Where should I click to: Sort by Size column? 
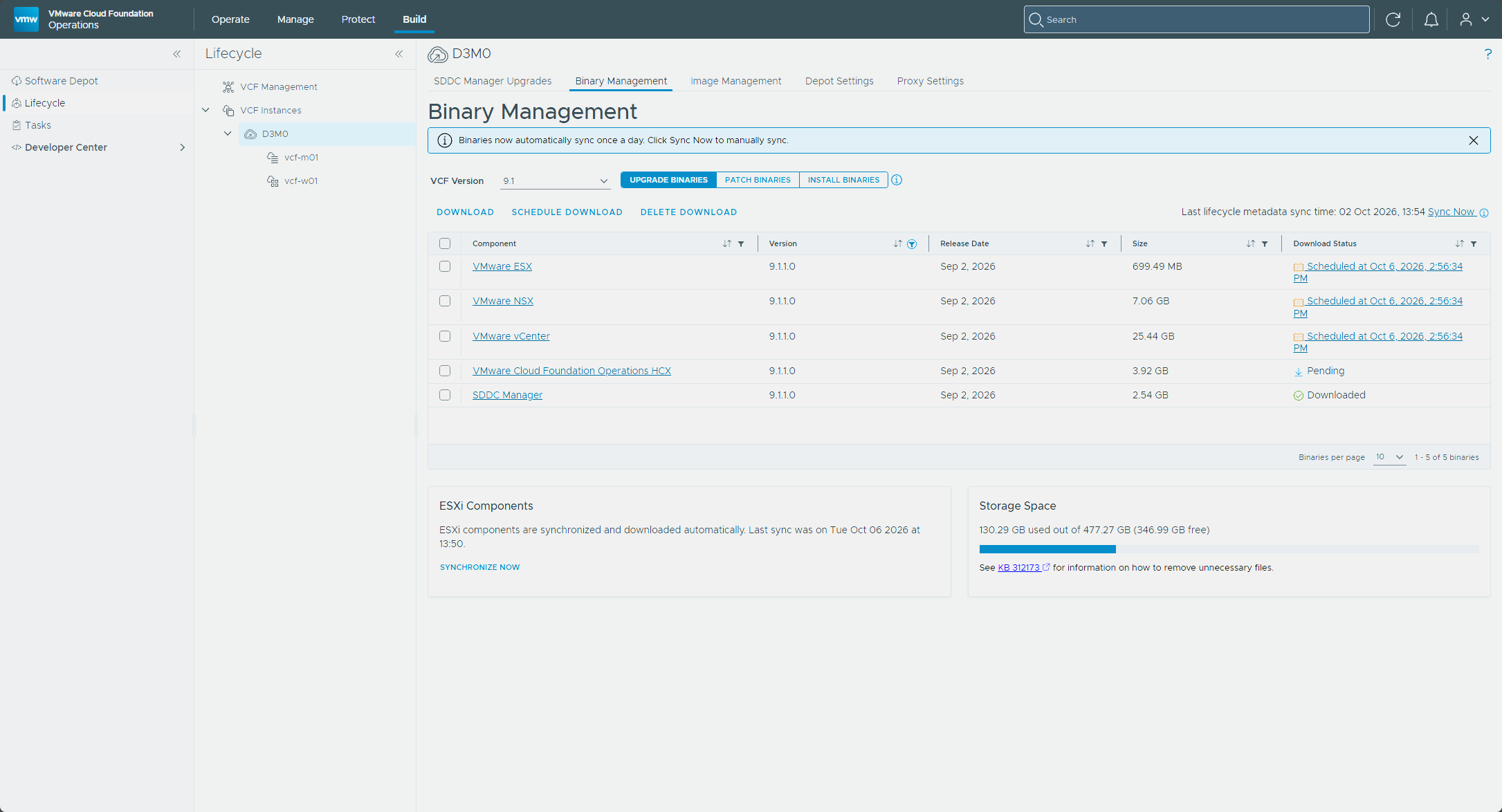[x=1250, y=243]
